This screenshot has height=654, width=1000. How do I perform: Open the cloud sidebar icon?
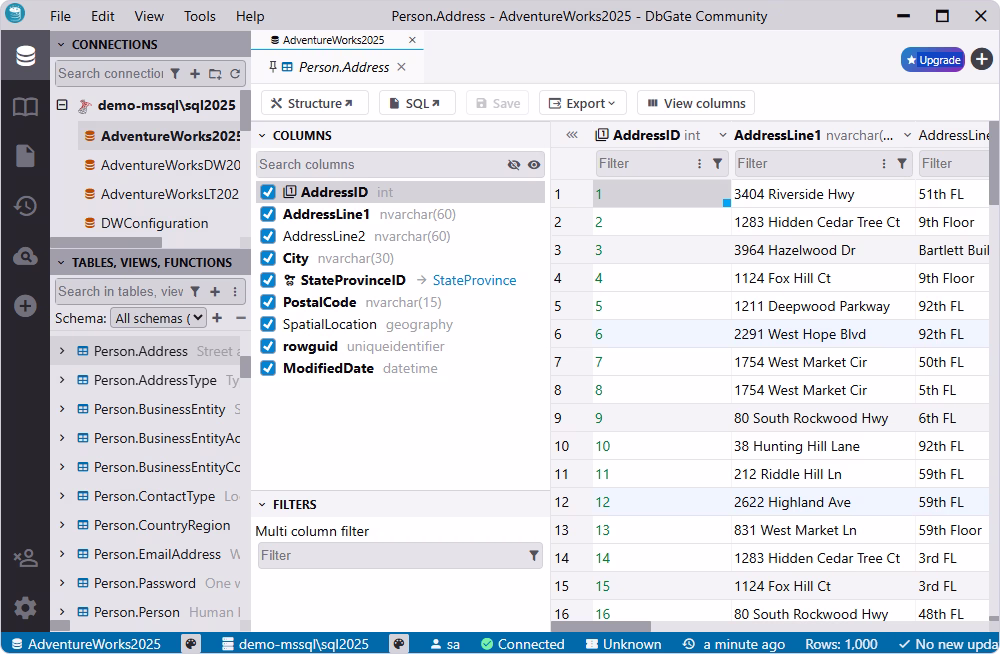coord(26,256)
